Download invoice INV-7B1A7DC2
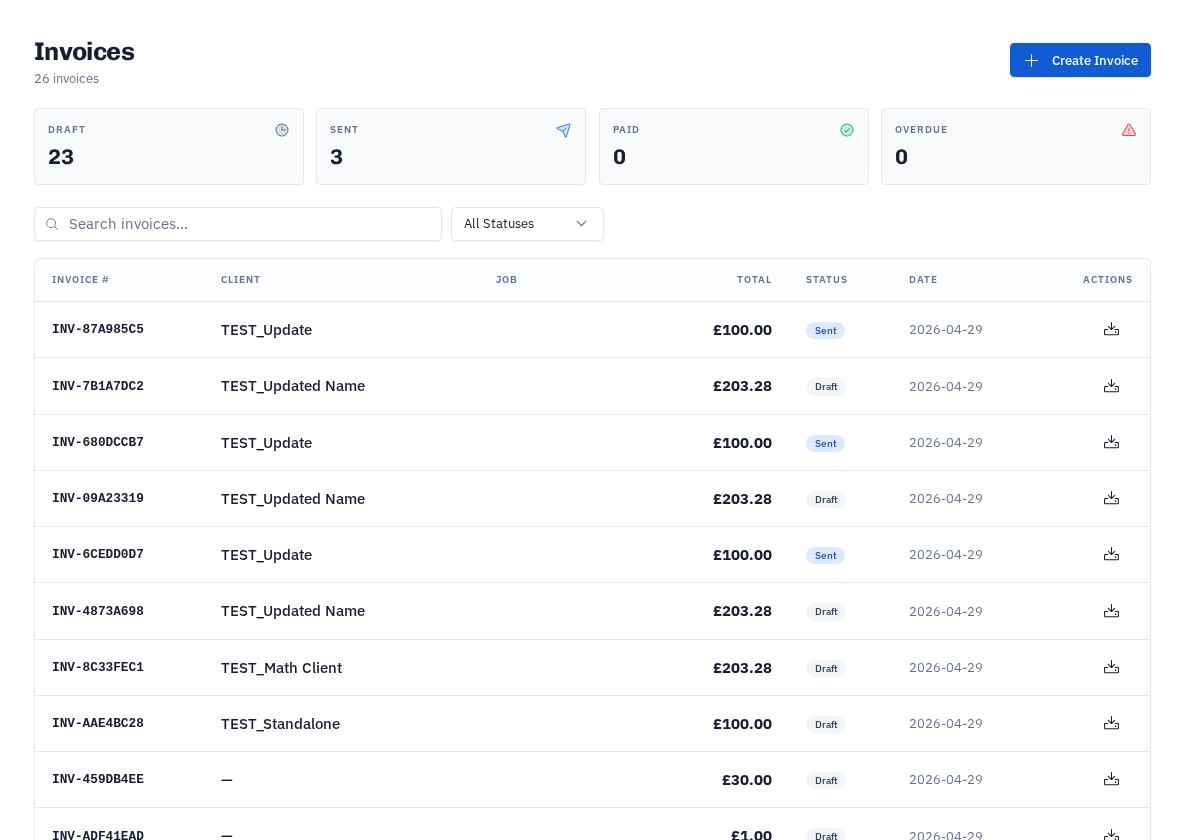Screen dimensions: 1185x840 coord(1111,386)
